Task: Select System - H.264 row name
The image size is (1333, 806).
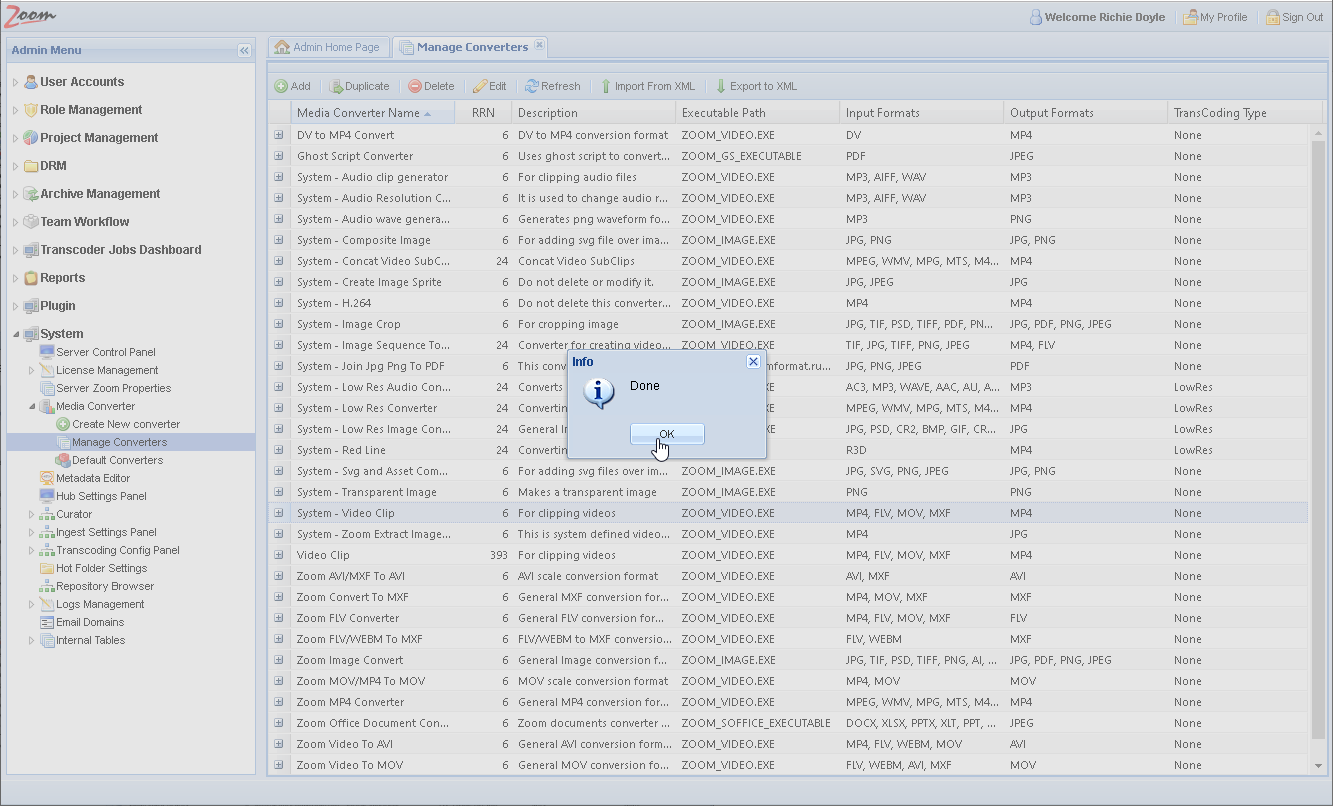Action: 334,303
